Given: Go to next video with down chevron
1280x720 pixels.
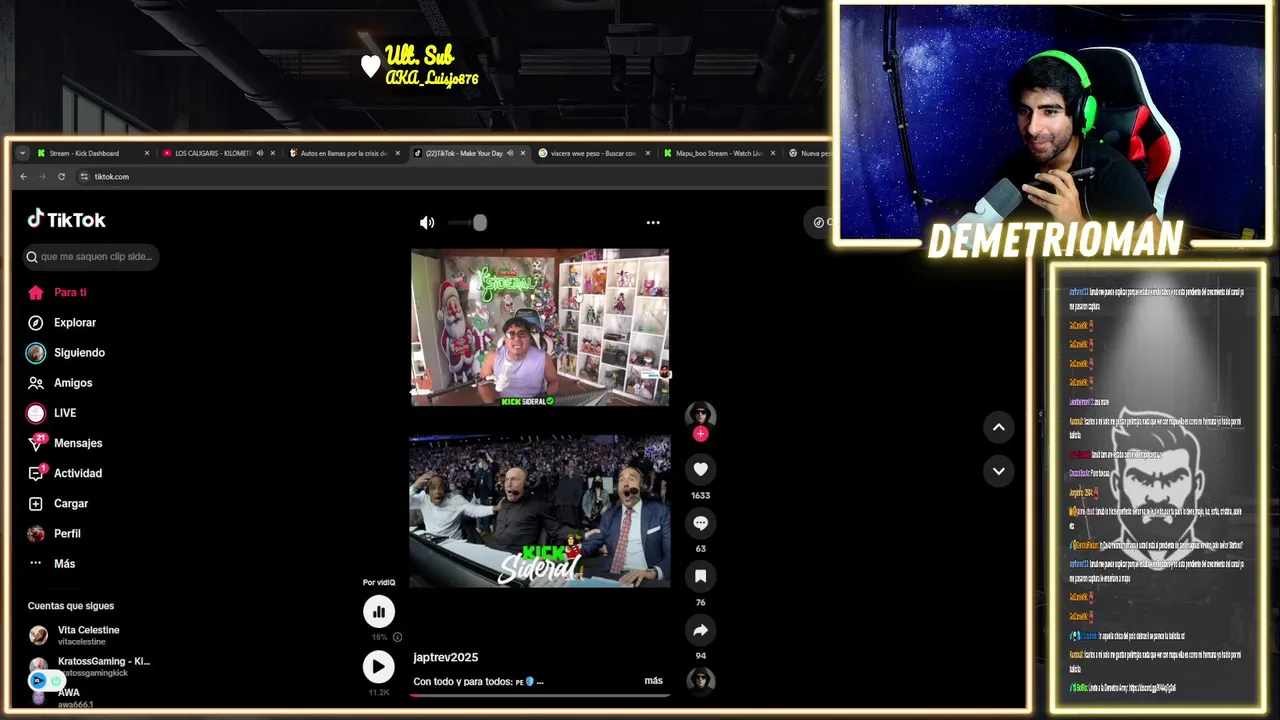Looking at the screenshot, I should click(998, 471).
